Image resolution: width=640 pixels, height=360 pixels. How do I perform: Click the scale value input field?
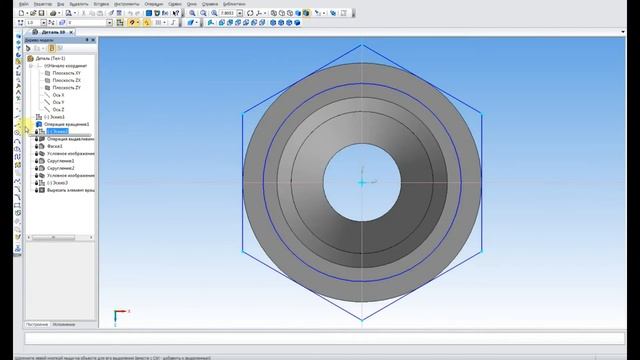(228, 13)
